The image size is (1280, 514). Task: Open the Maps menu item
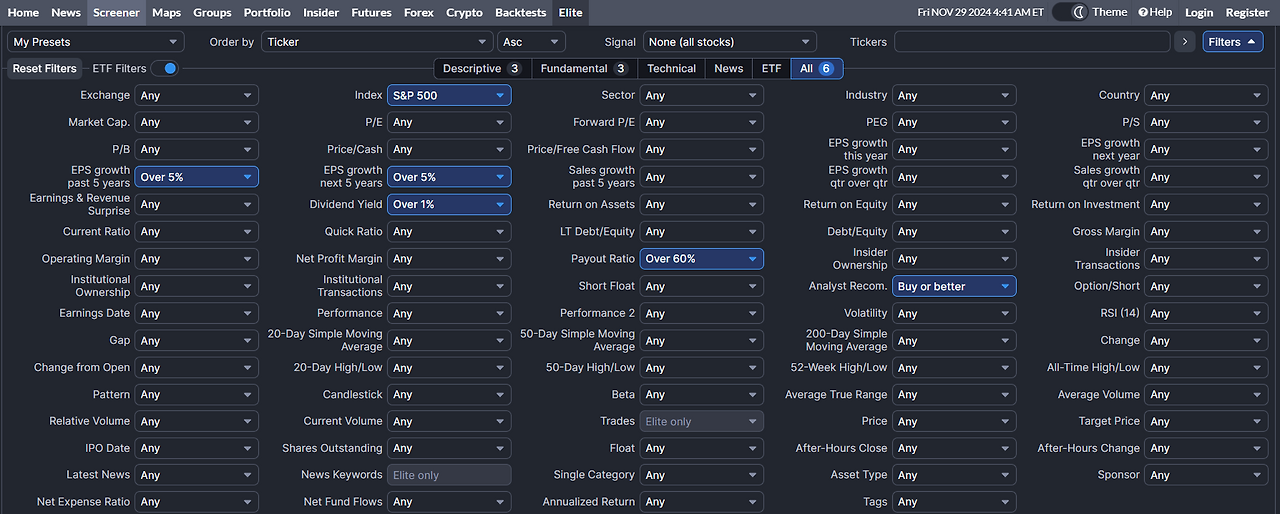tap(166, 12)
